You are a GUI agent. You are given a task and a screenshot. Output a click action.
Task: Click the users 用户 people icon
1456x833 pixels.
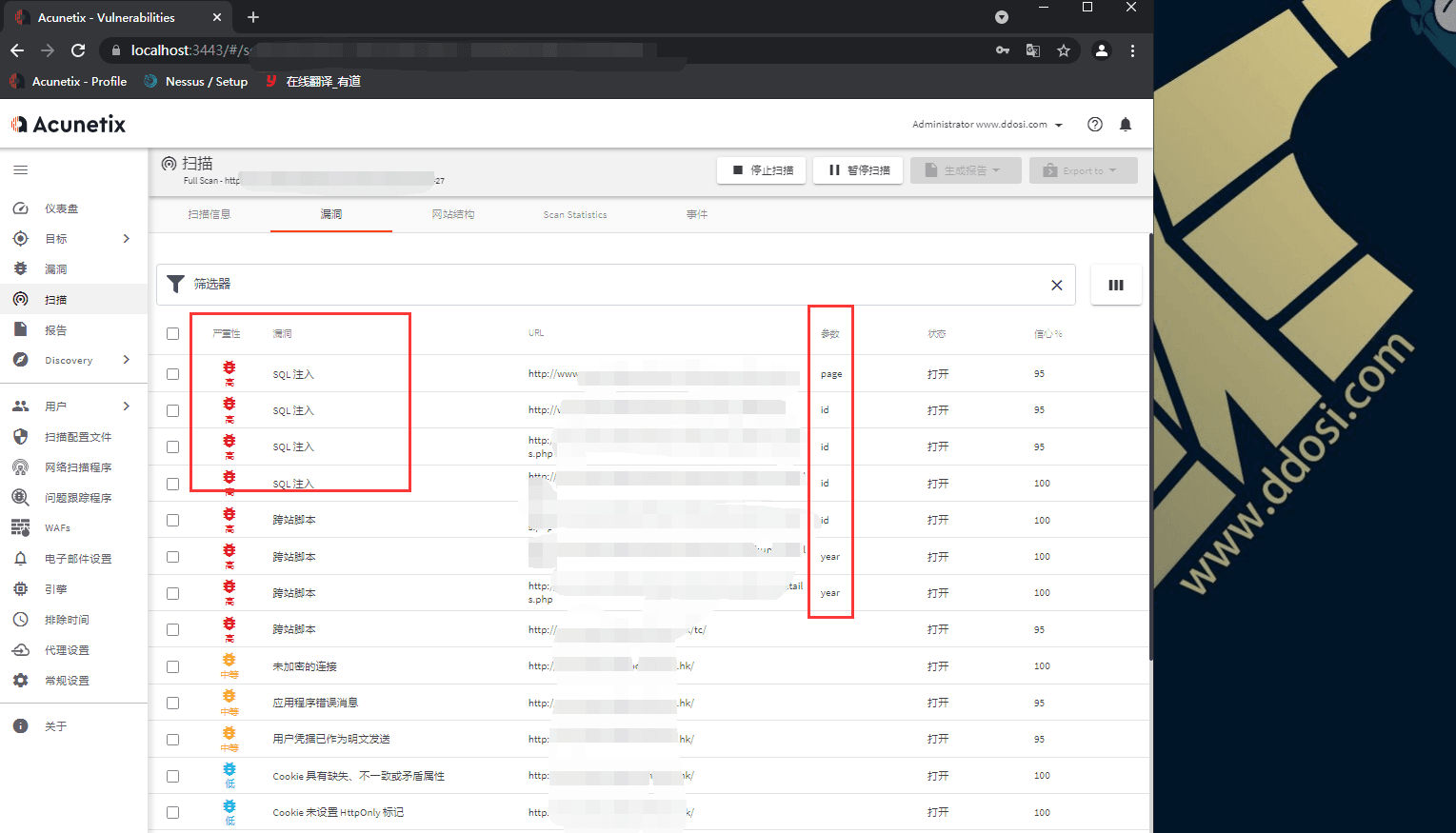[20, 407]
